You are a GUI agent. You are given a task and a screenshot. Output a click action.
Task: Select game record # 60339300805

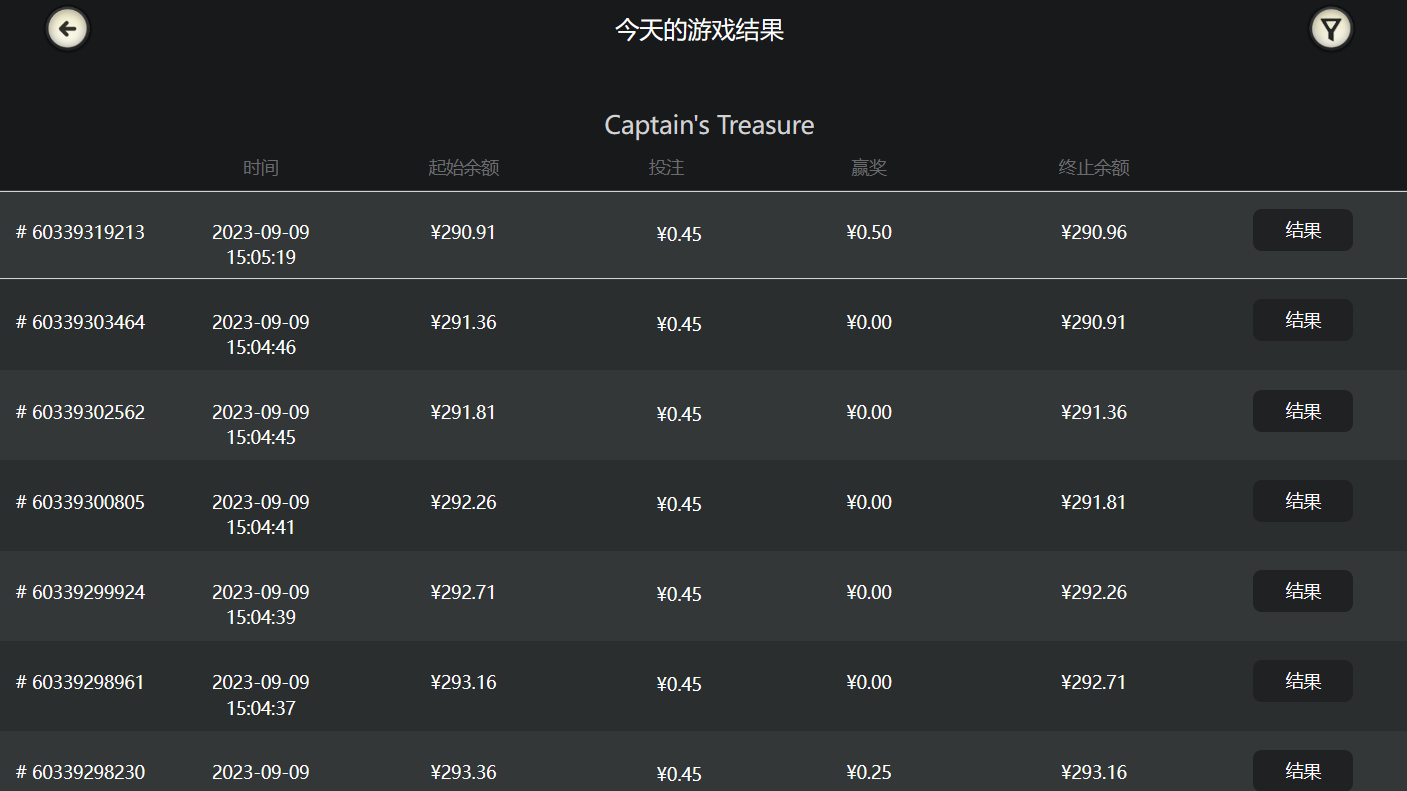point(81,503)
